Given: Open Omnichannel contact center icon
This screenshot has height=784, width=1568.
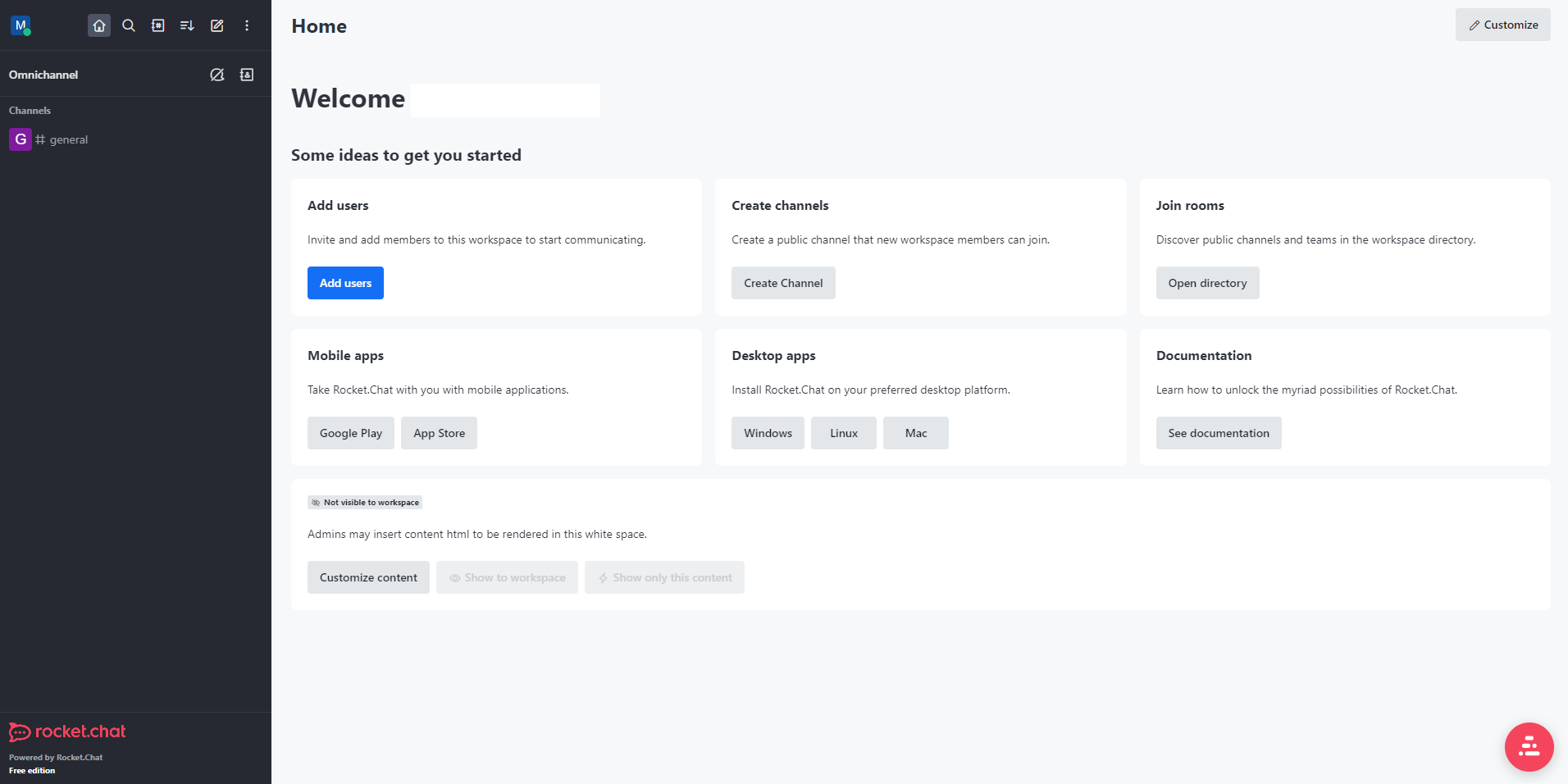Looking at the screenshot, I should pyautogui.click(x=247, y=75).
